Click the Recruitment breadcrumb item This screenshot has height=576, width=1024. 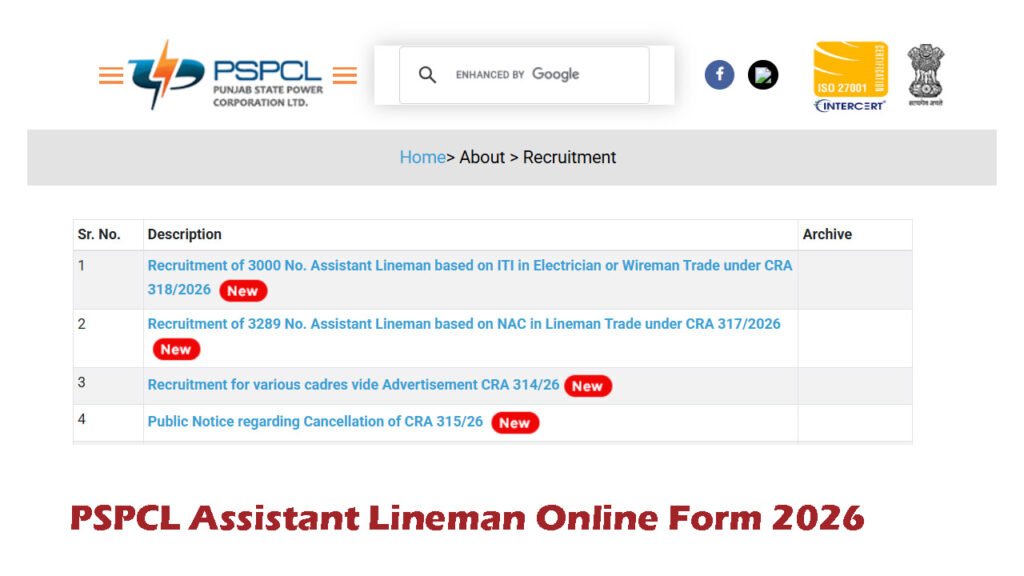pos(569,157)
